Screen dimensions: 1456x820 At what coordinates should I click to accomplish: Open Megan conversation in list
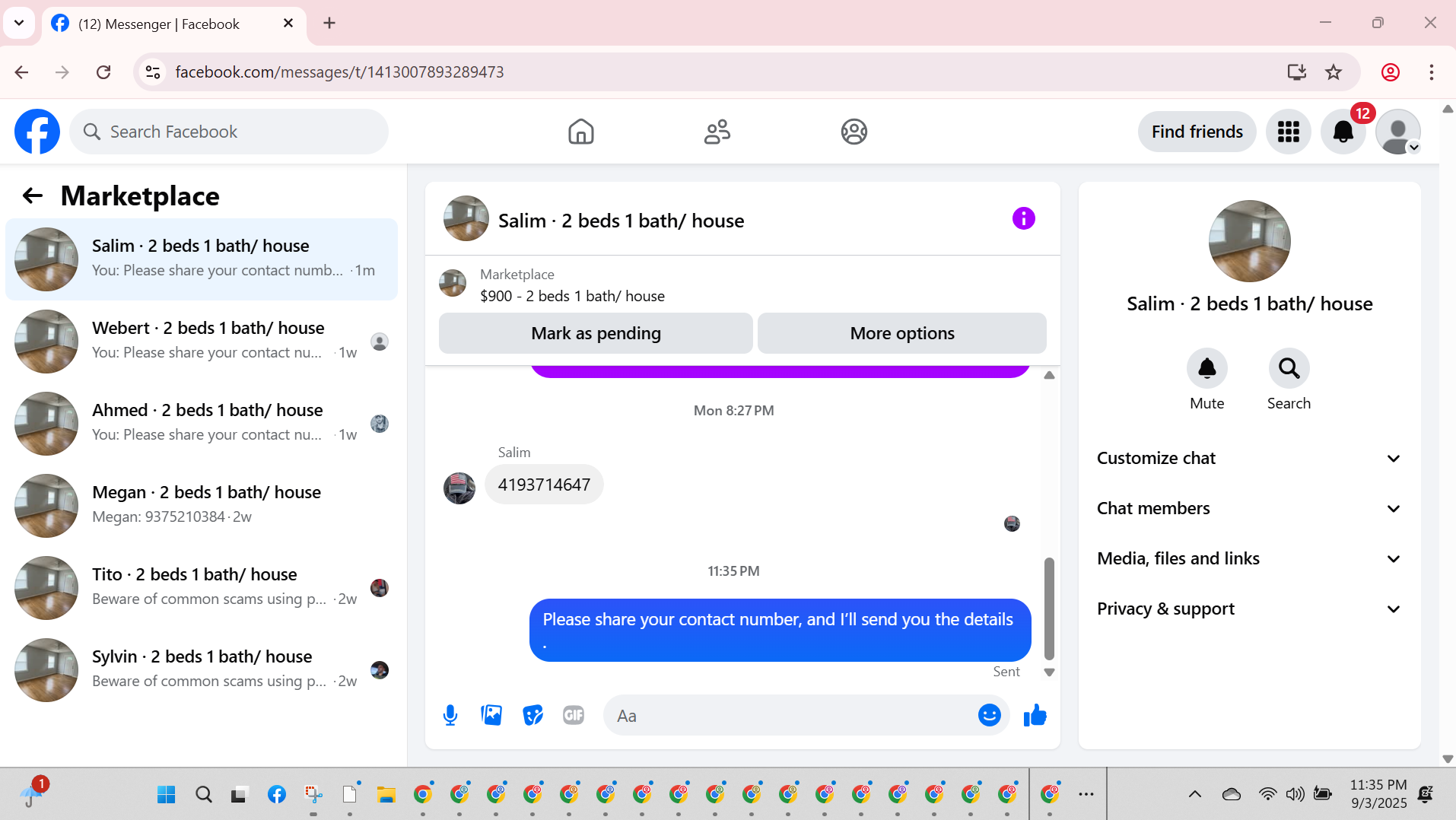(202, 505)
